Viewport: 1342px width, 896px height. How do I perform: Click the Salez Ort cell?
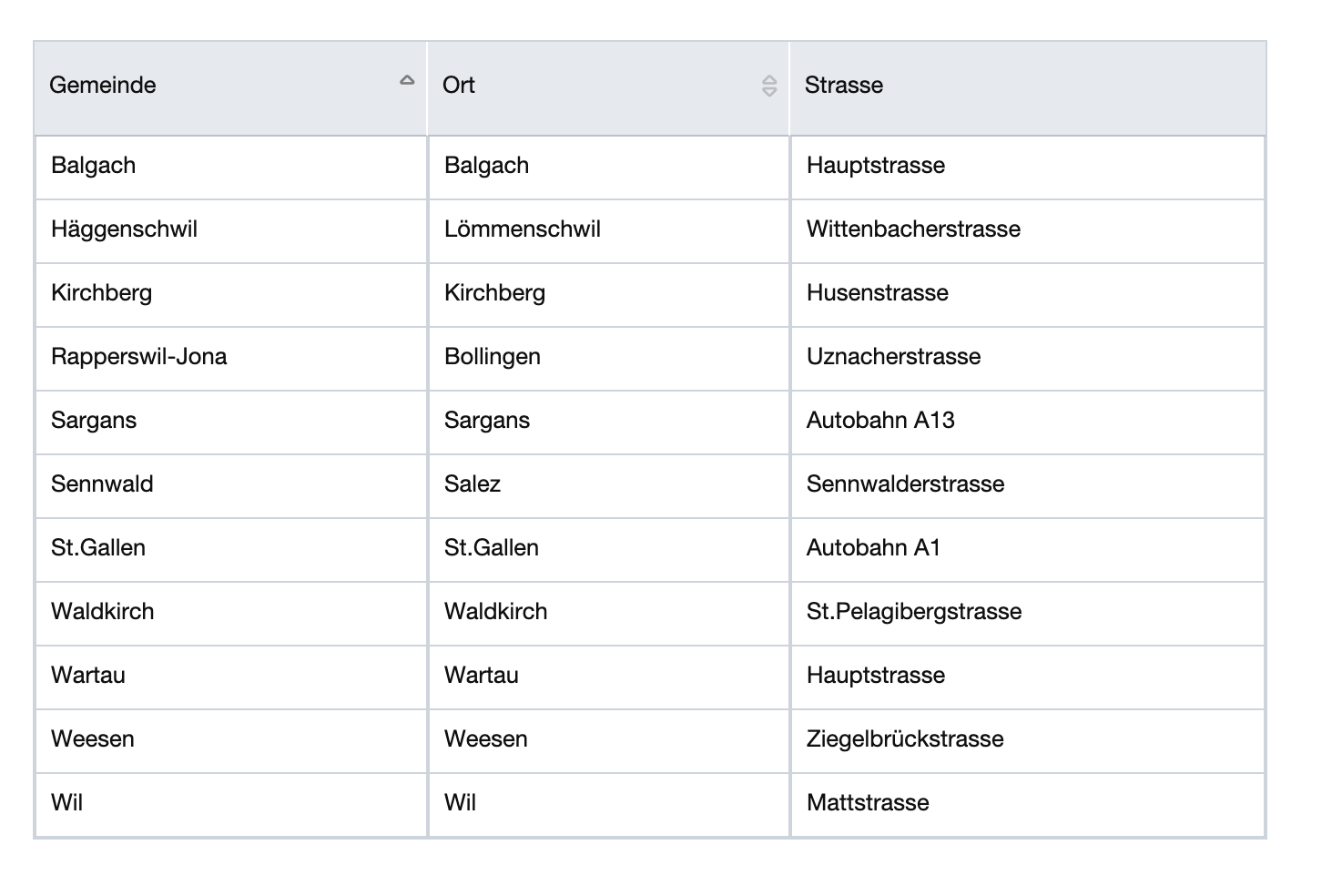473,484
